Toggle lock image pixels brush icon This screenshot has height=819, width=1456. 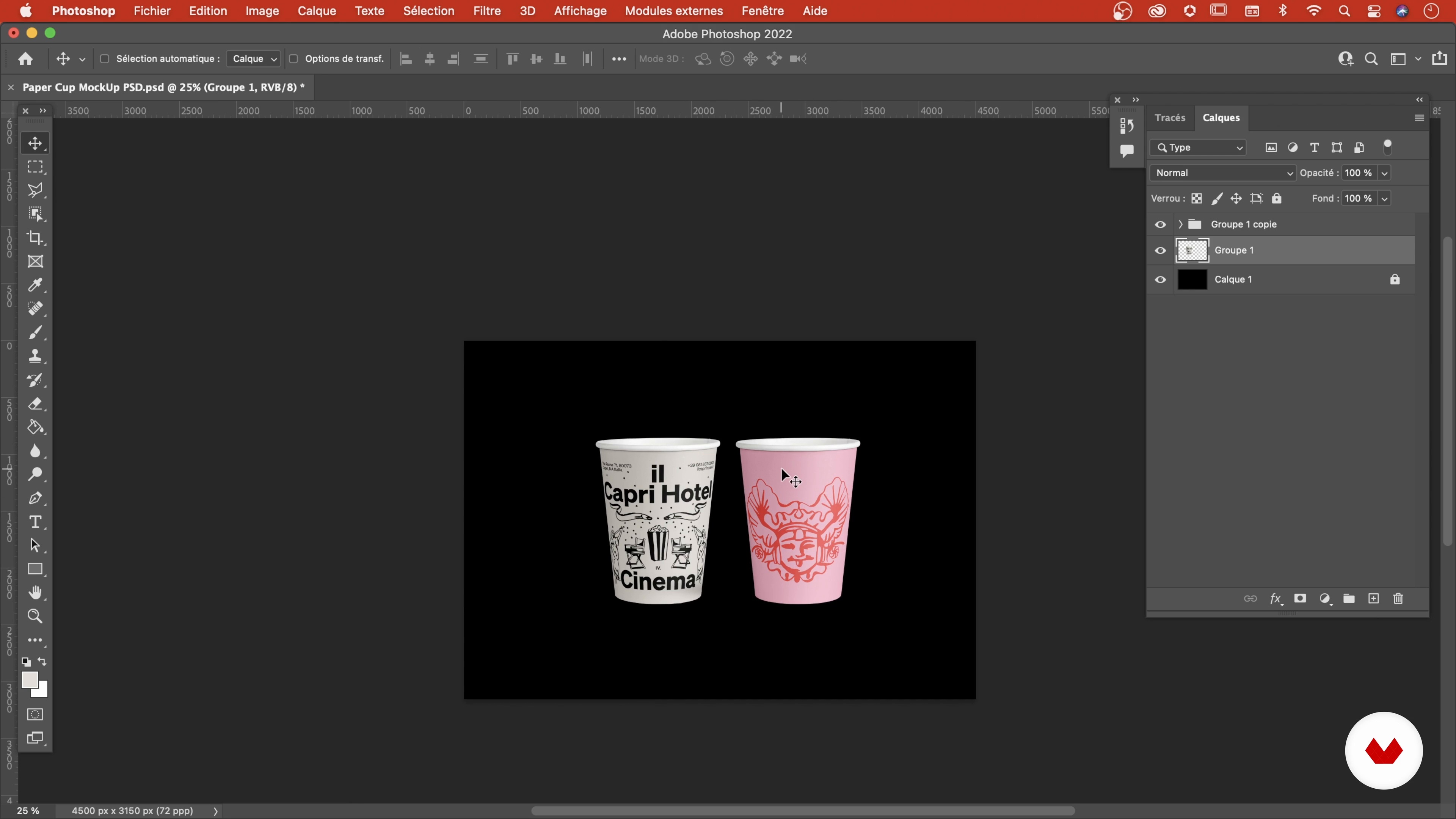pyautogui.click(x=1216, y=198)
